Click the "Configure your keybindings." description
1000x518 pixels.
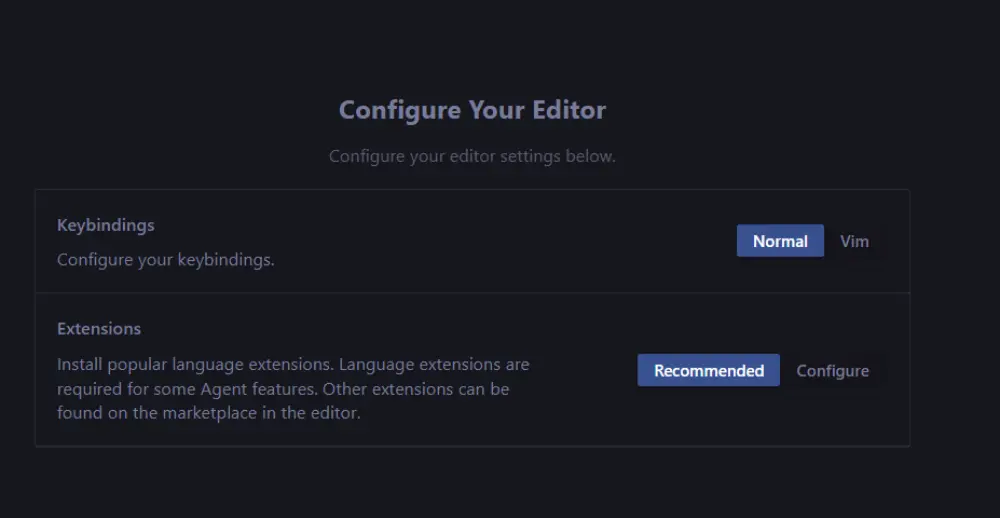(165, 260)
